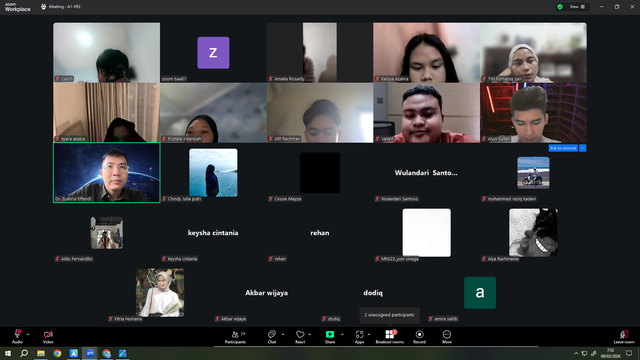The height and width of the screenshot is (360, 640).
Task: Click Leave room button
Action: tap(624, 337)
